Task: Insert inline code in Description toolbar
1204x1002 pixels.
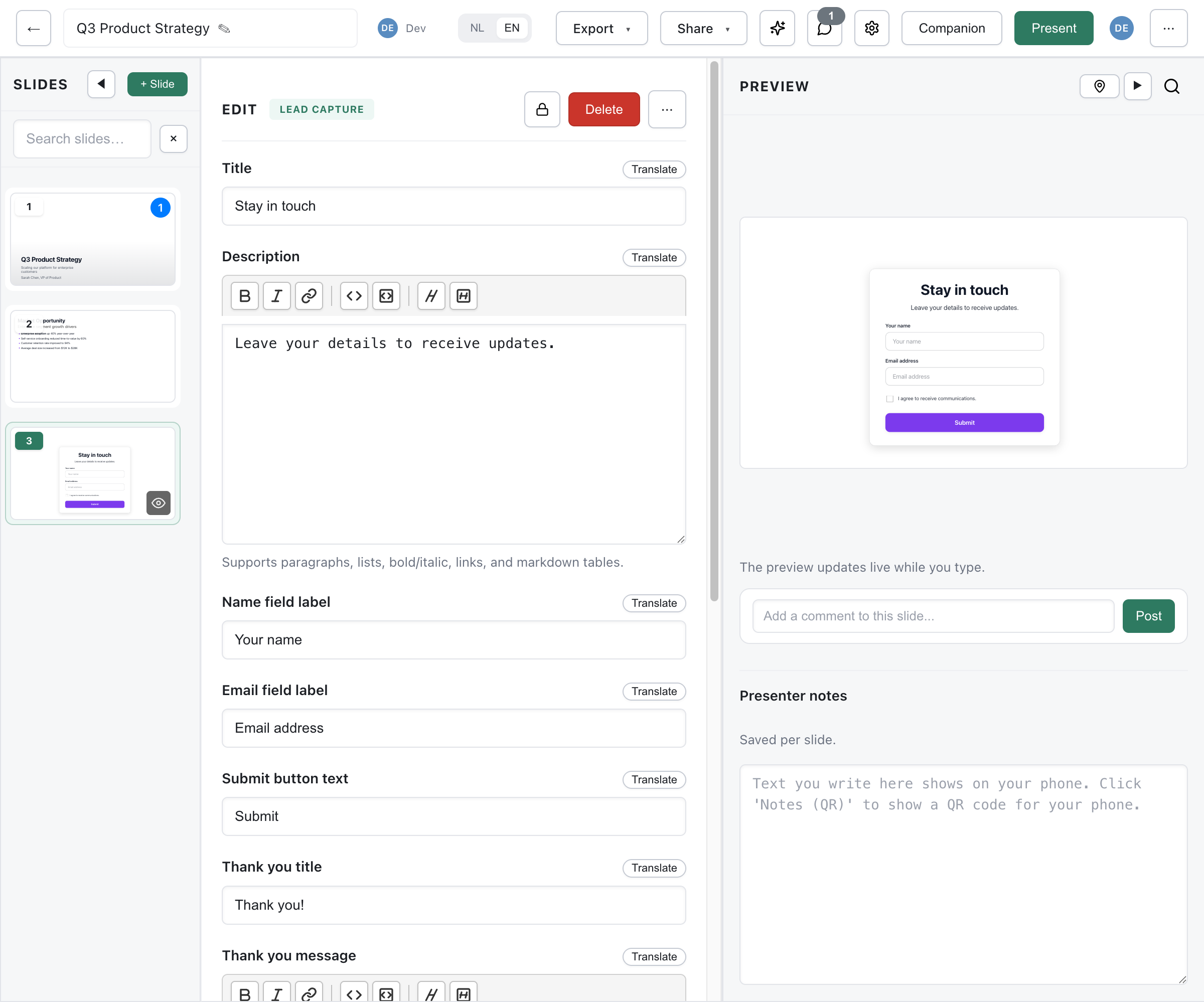Action: (354, 296)
